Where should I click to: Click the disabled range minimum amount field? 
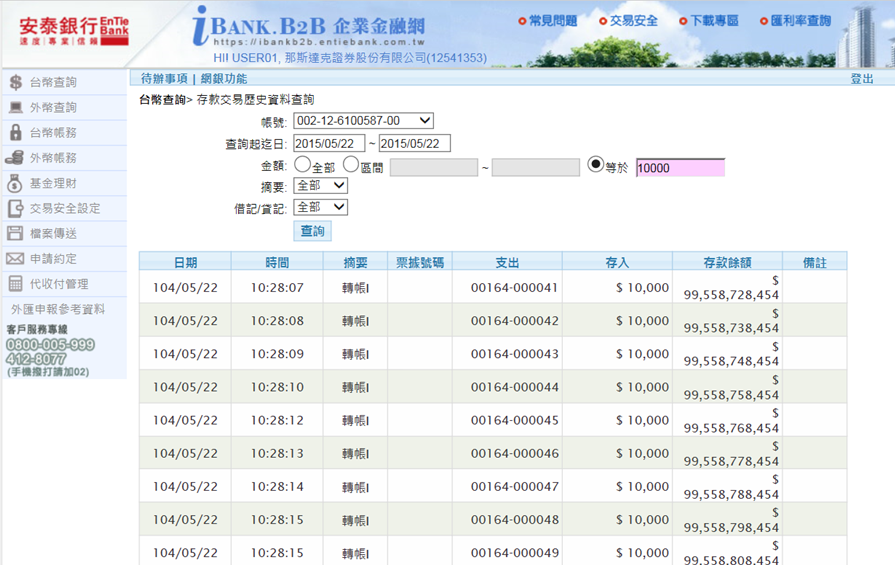(x=434, y=167)
